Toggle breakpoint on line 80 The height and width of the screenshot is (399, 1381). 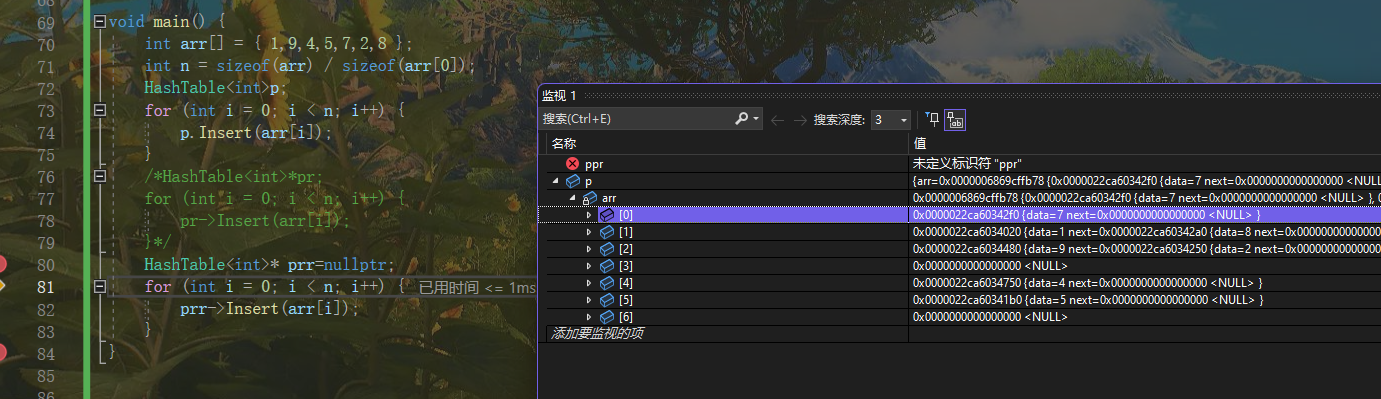click(x=3, y=264)
